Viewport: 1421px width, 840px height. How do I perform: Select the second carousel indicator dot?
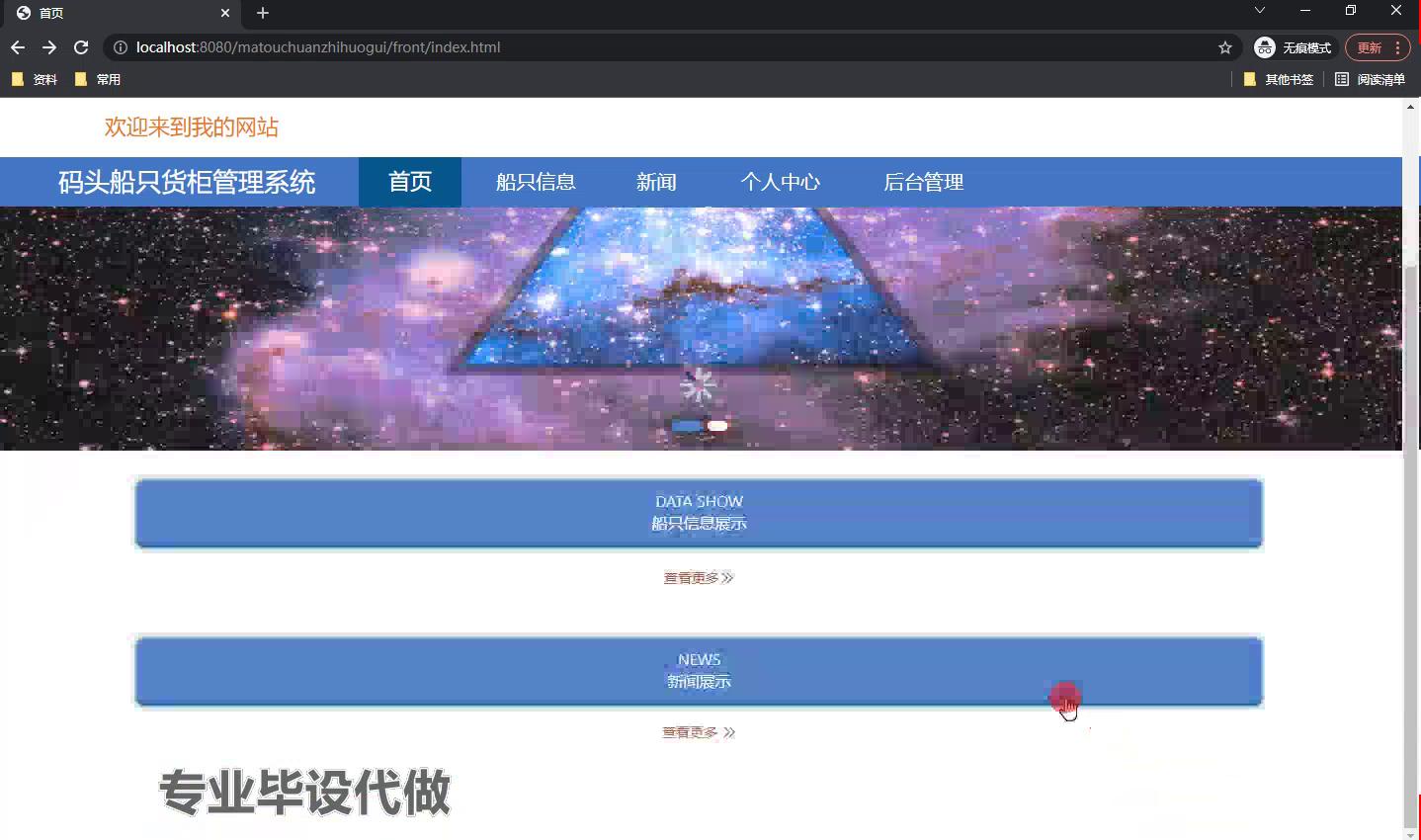pyautogui.click(x=716, y=425)
